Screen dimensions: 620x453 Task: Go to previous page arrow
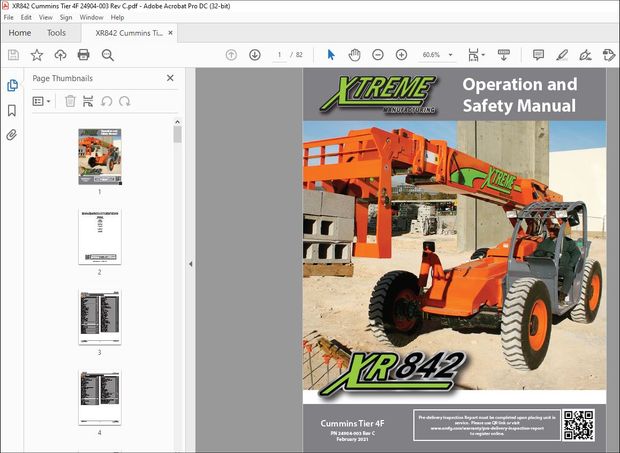[x=231, y=55]
